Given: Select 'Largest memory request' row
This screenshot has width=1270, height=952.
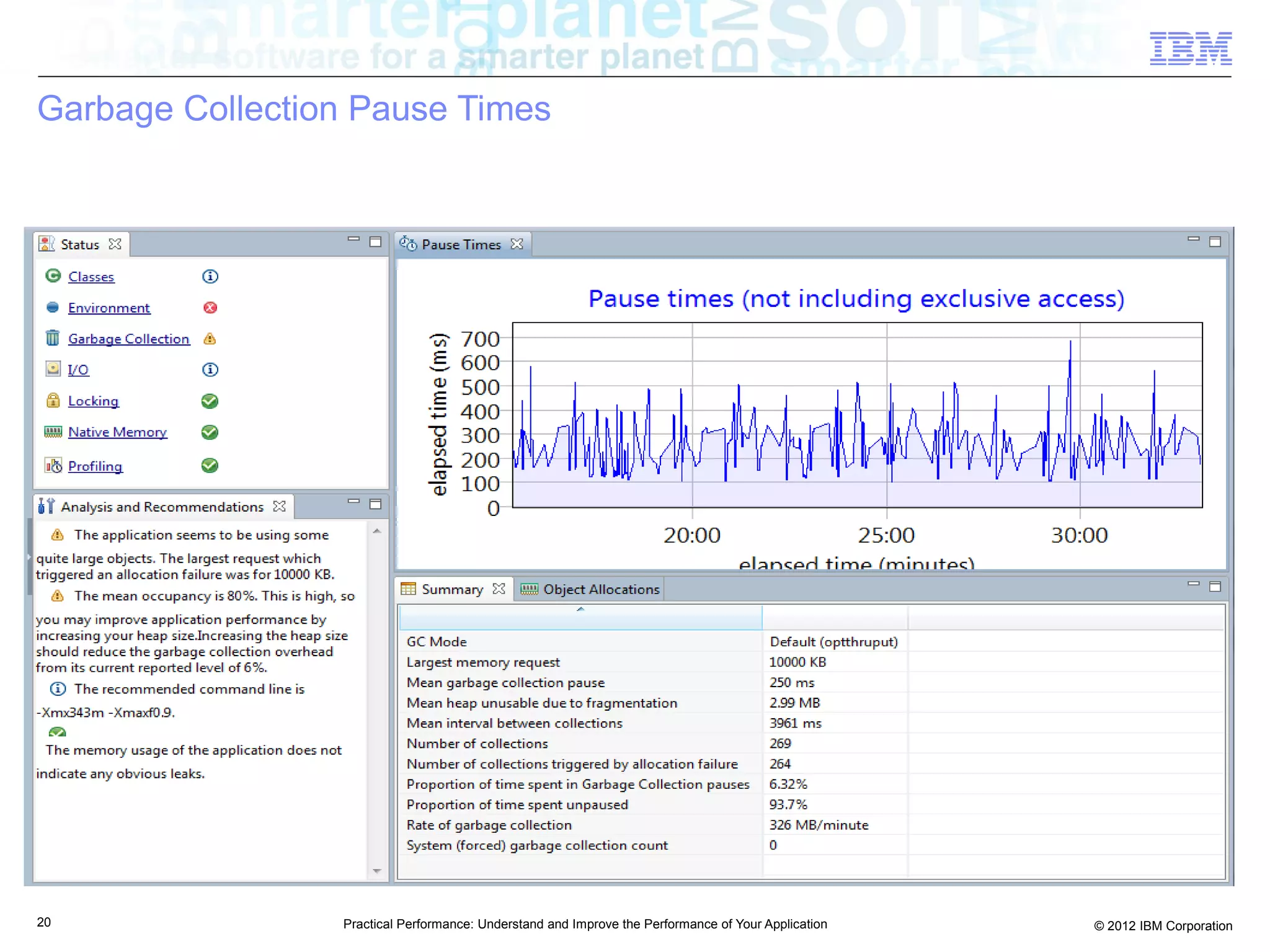Looking at the screenshot, I should [811, 662].
